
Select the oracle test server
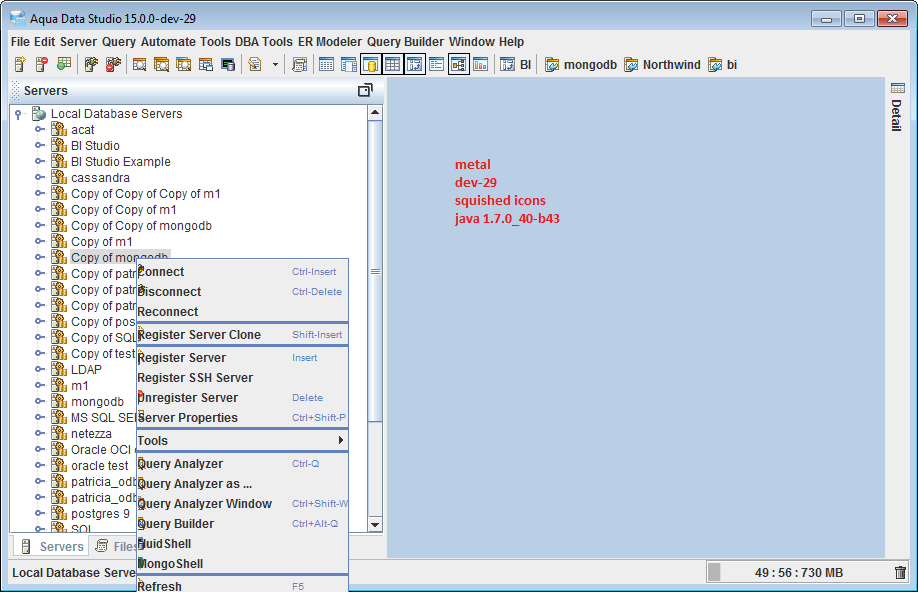pos(100,466)
